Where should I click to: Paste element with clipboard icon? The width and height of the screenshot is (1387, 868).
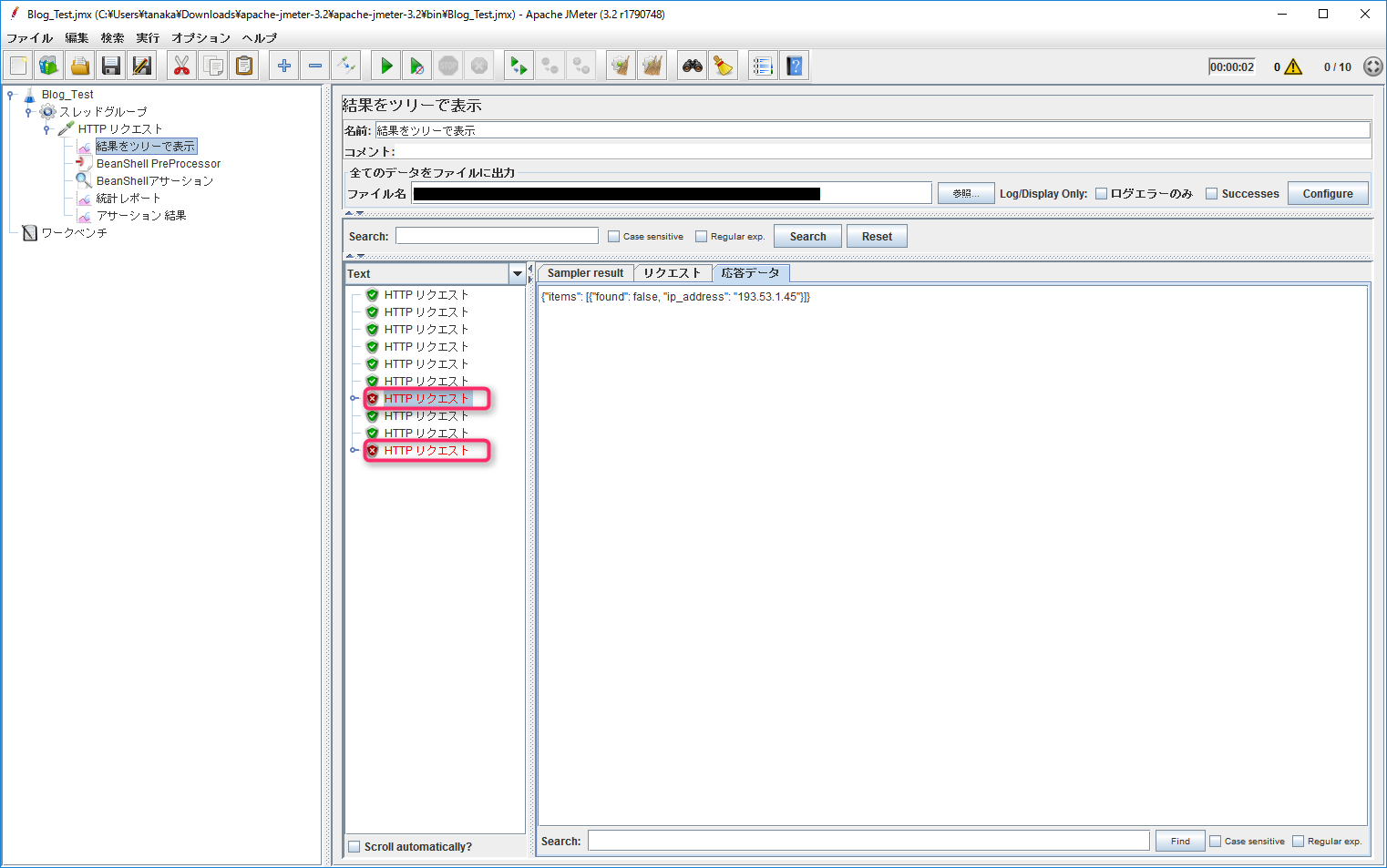[244, 66]
